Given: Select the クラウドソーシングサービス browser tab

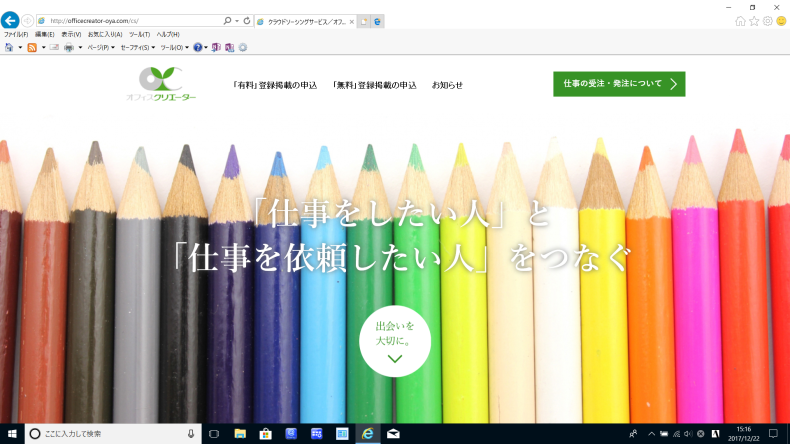Looking at the screenshot, I should (306, 22).
